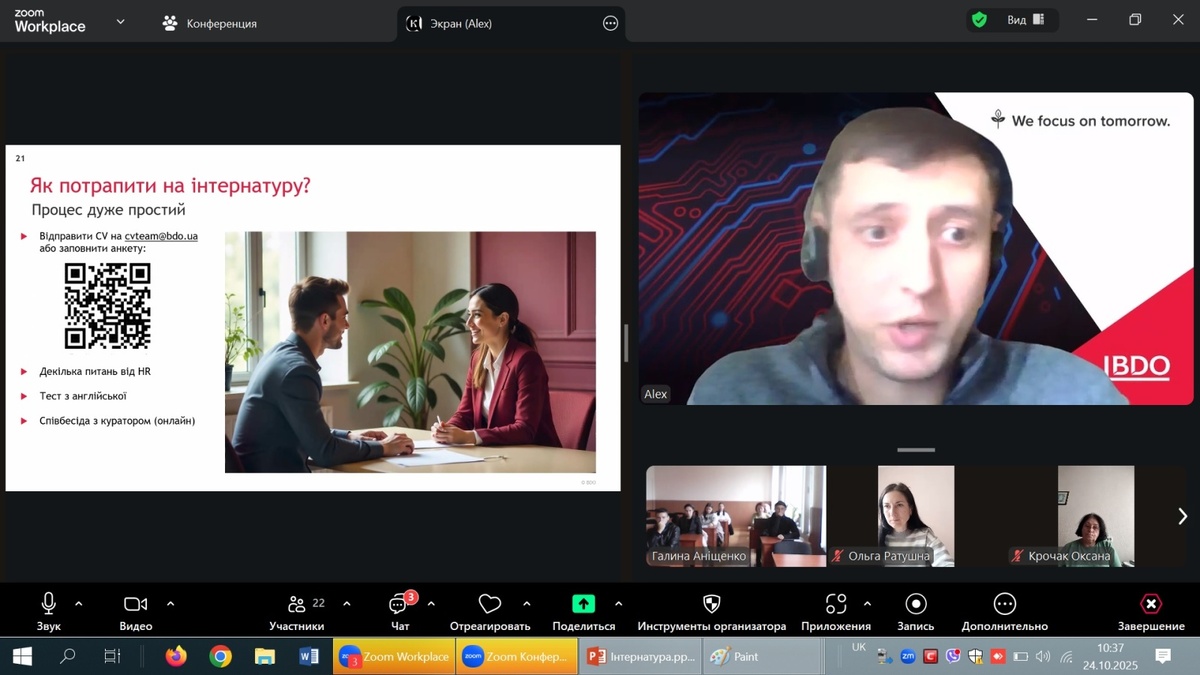Open the Приложения apps icon
This screenshot has width=1200, height=675.
[x=836, y=605]
